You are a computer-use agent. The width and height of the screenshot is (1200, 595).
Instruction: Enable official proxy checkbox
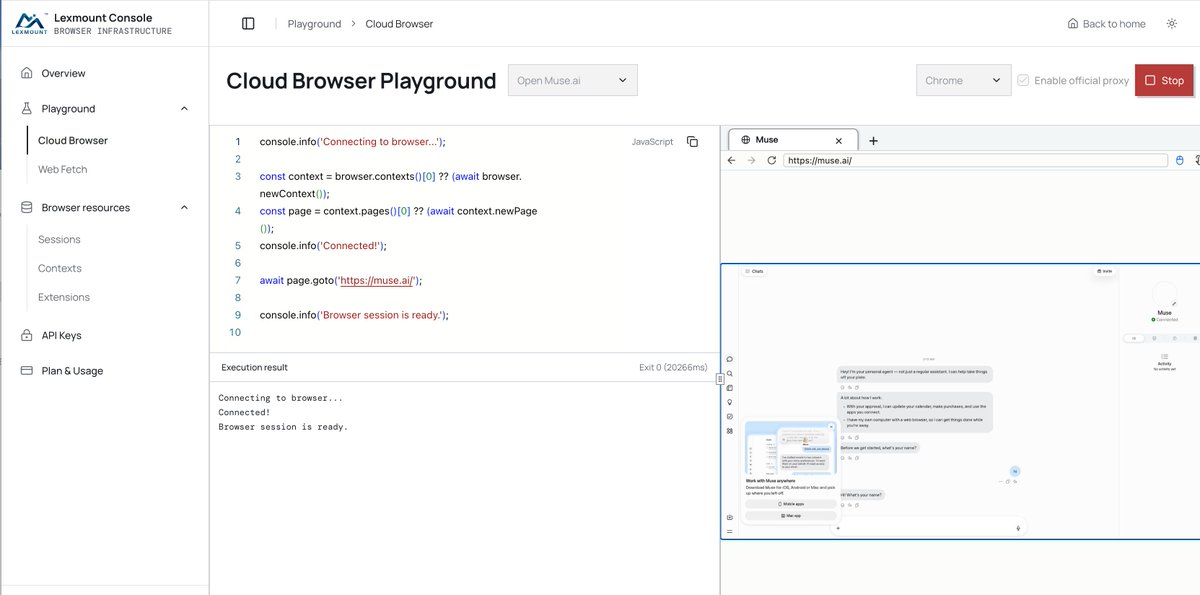(x=1023, y=81)
